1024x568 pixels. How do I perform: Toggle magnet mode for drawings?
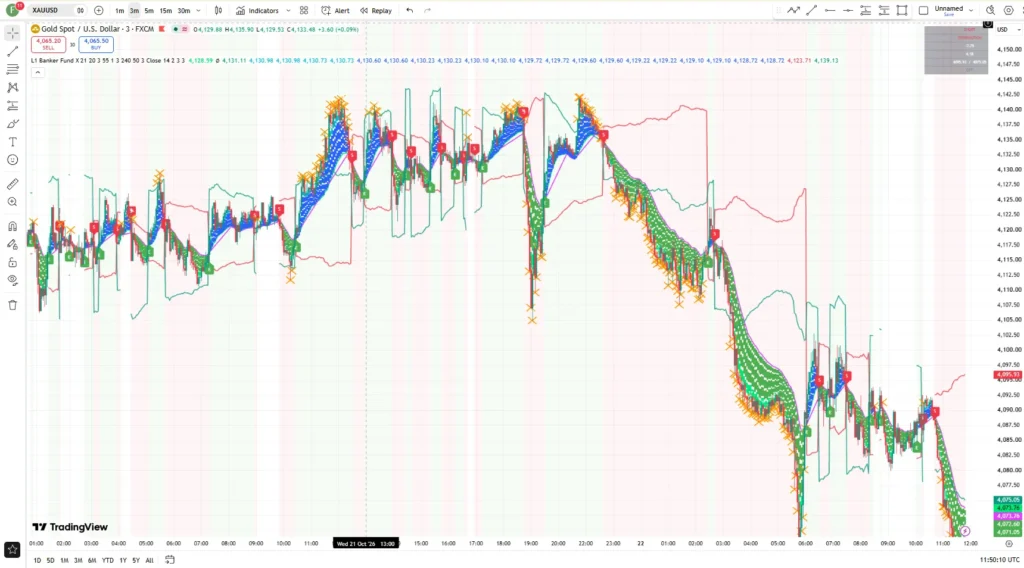click(12, 227)
